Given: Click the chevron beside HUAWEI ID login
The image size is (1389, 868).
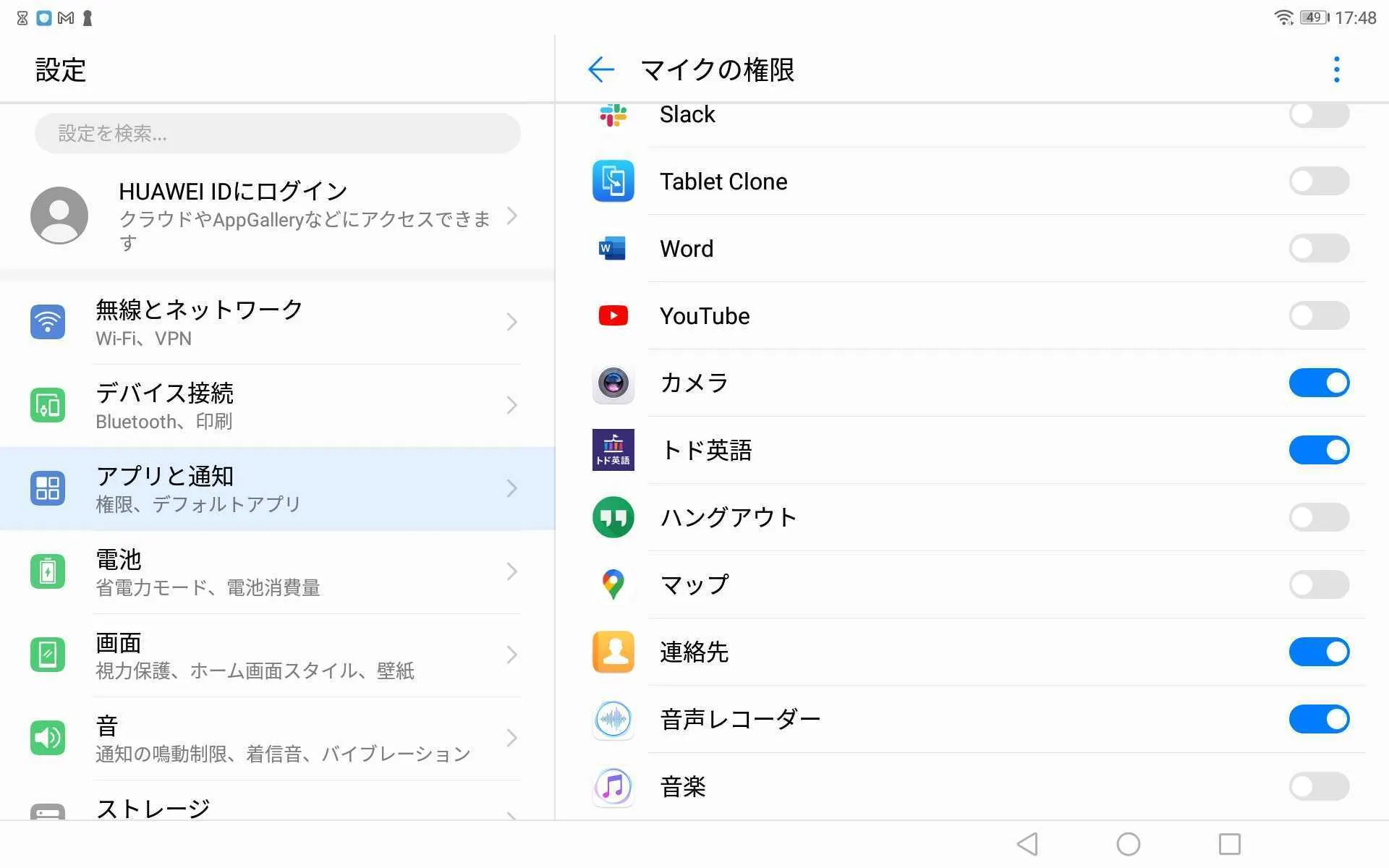Looking at the screenshot, I should (511, 216).
